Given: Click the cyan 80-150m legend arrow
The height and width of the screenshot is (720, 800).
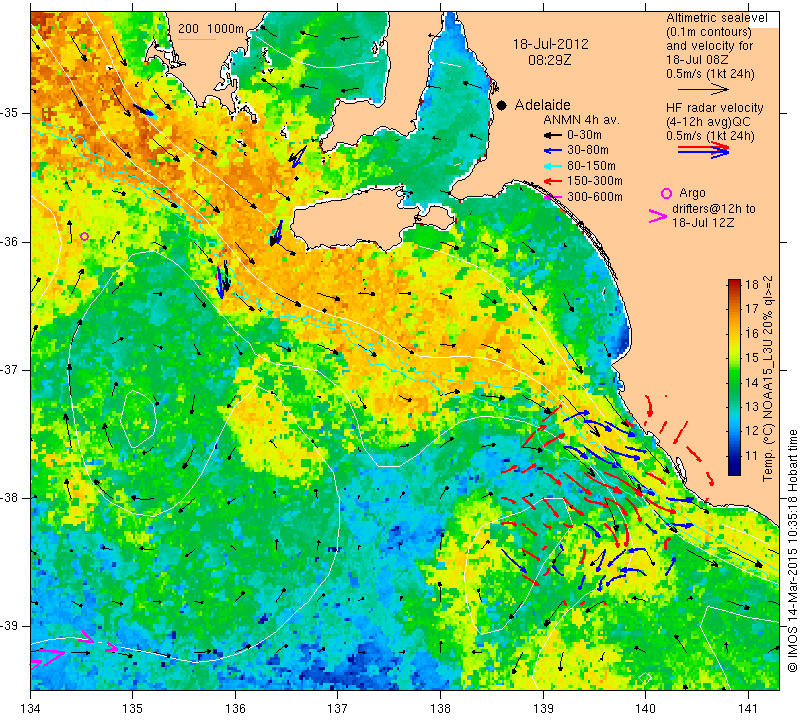Looking at the screenshot, I should tap(552, 166).
